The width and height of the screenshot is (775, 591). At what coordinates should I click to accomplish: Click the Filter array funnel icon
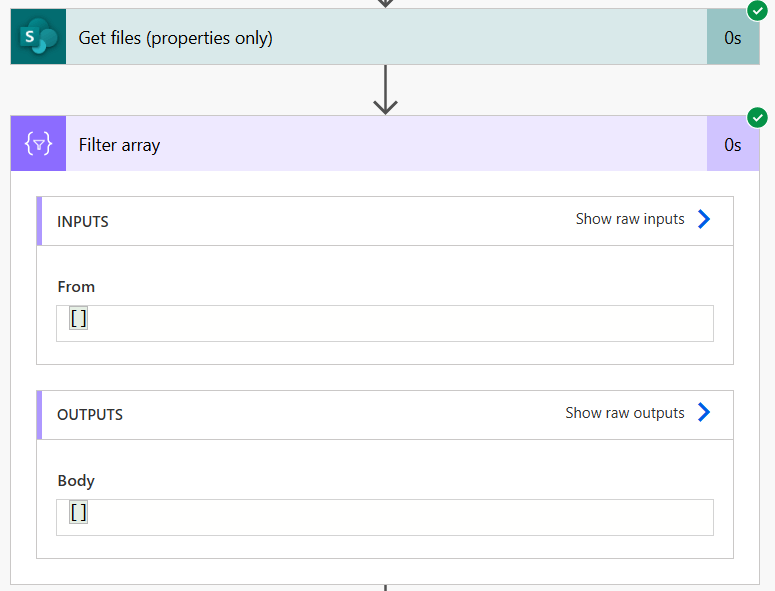point(38,144)
